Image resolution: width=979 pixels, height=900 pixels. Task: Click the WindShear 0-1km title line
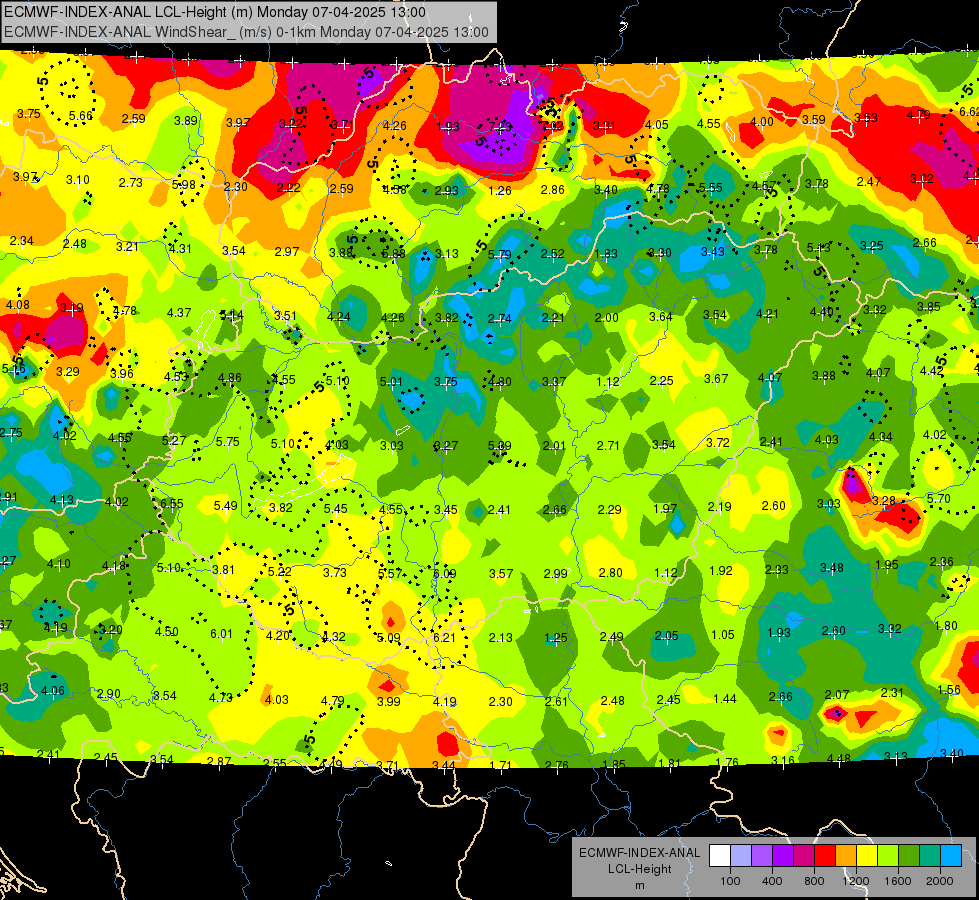(x=247, y=32)
